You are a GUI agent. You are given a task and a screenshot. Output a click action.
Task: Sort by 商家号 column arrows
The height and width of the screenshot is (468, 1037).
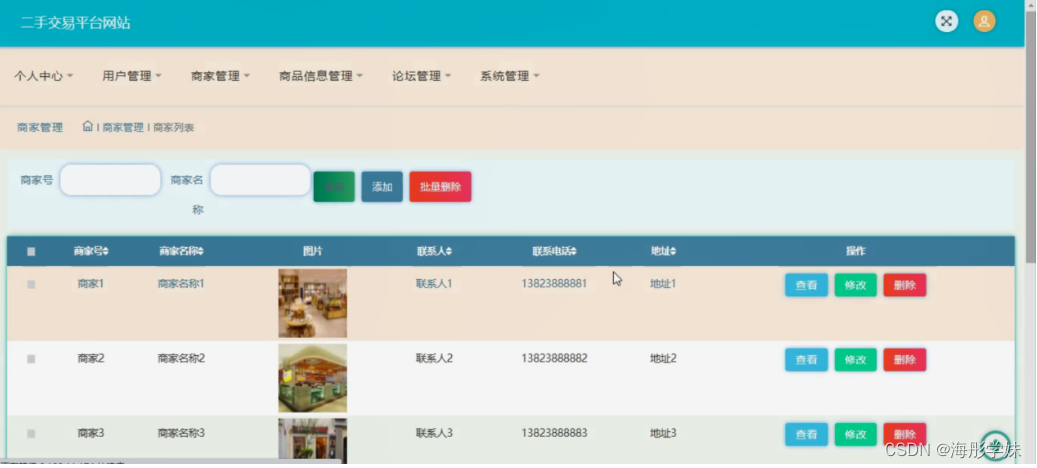pos(106,251)
